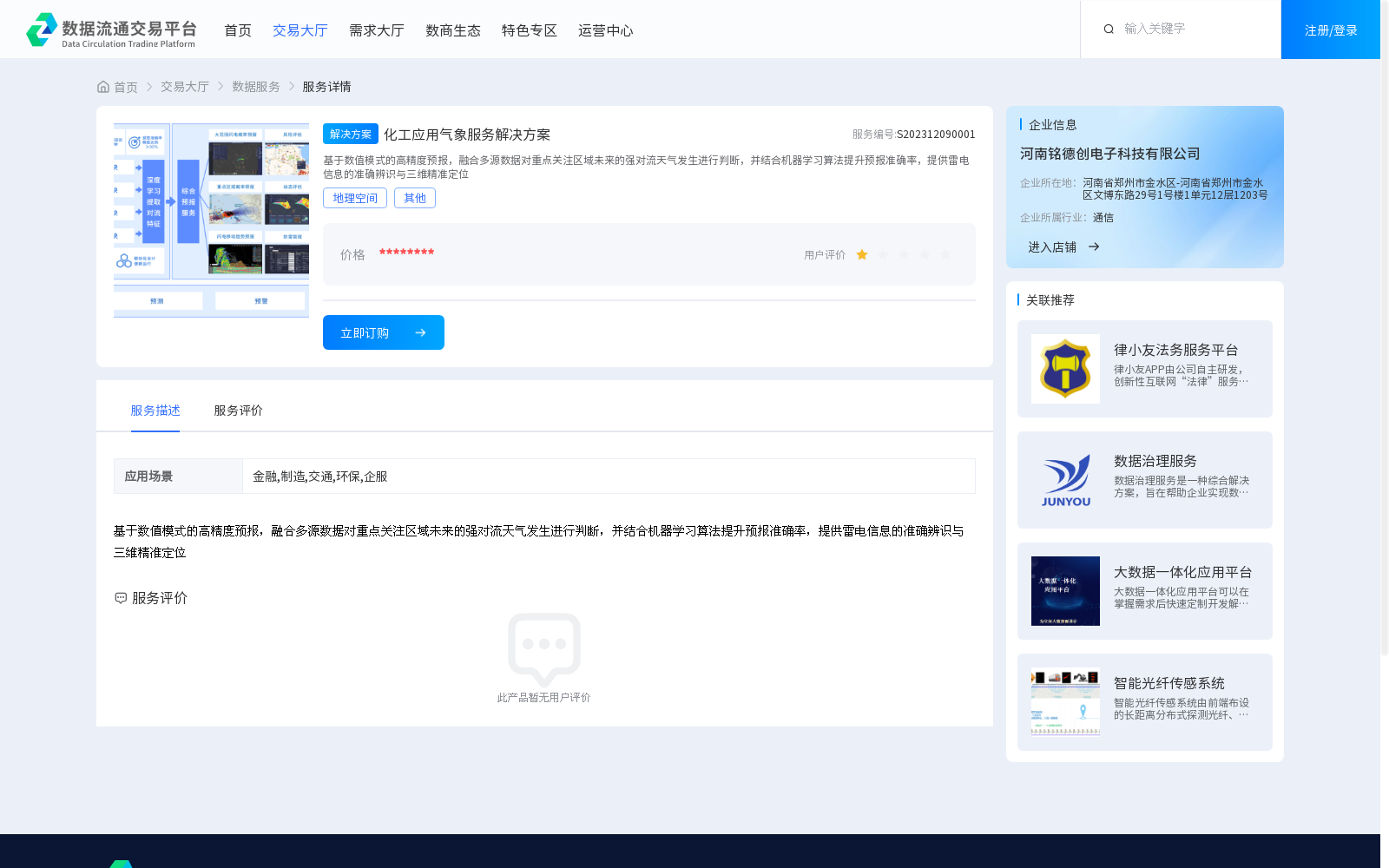
Task: Click the search magnifier icon
Action: click(1109, 30)
